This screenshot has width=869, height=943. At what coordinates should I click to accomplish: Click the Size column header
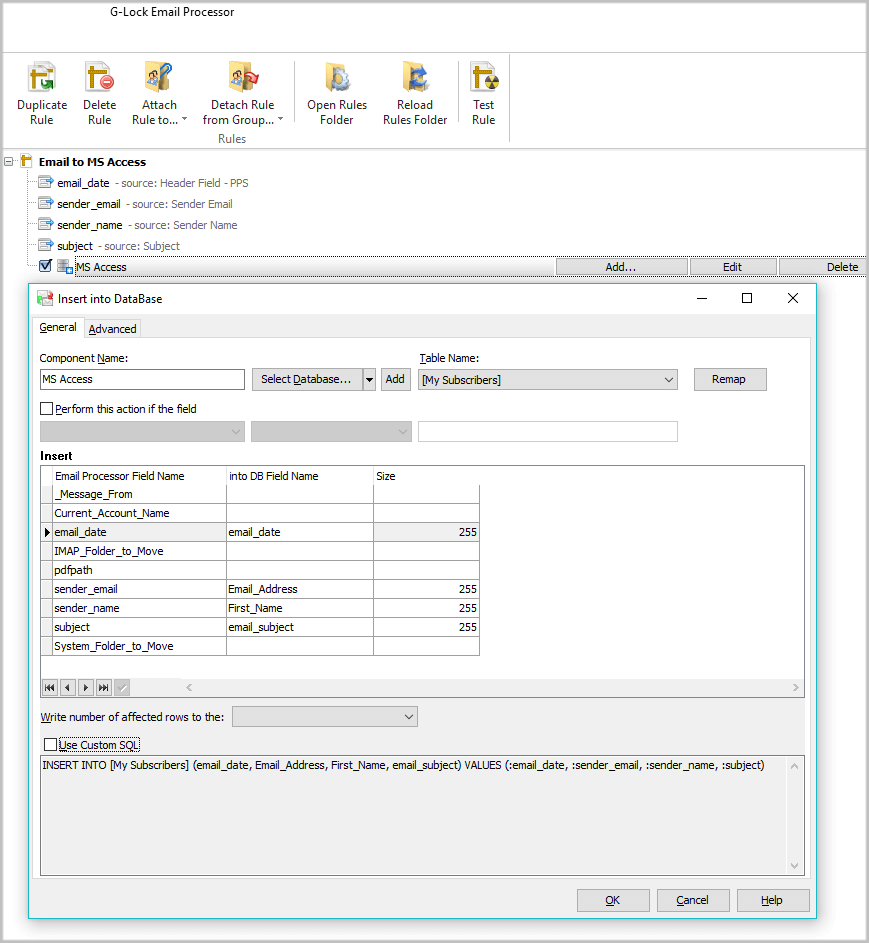(x=426, y=476)
